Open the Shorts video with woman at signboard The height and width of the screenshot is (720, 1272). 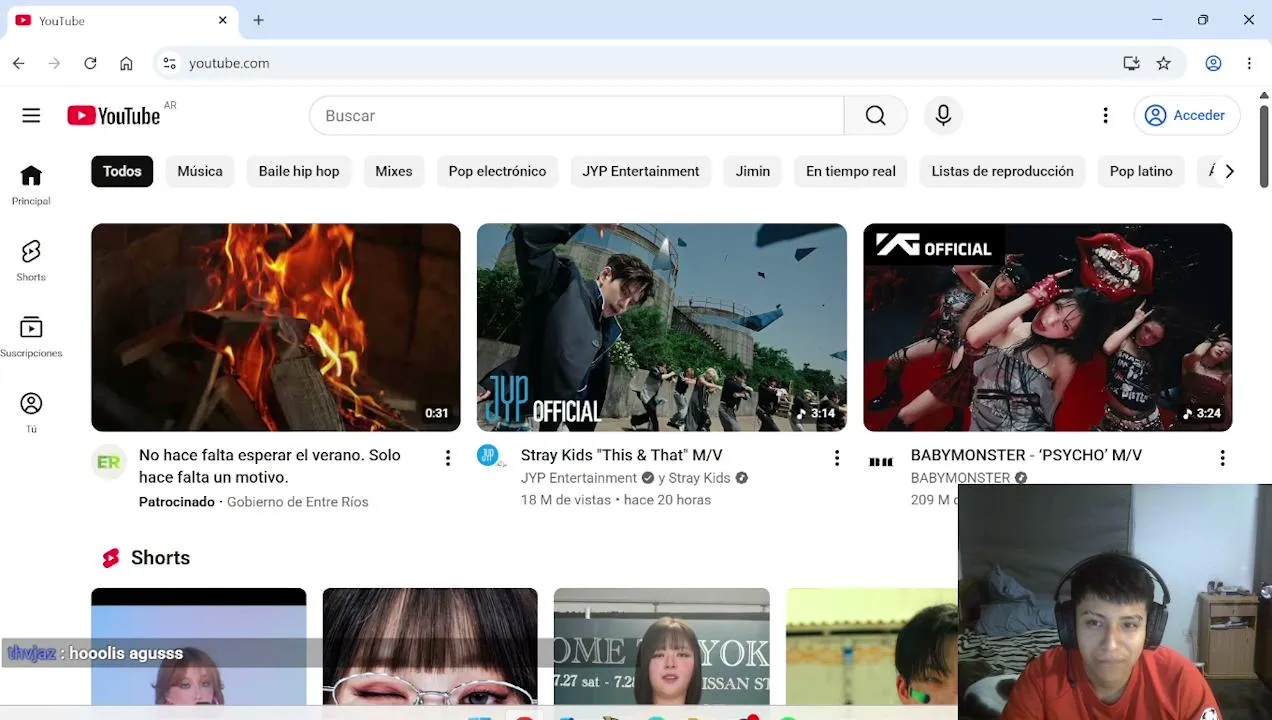pos(662,646)
